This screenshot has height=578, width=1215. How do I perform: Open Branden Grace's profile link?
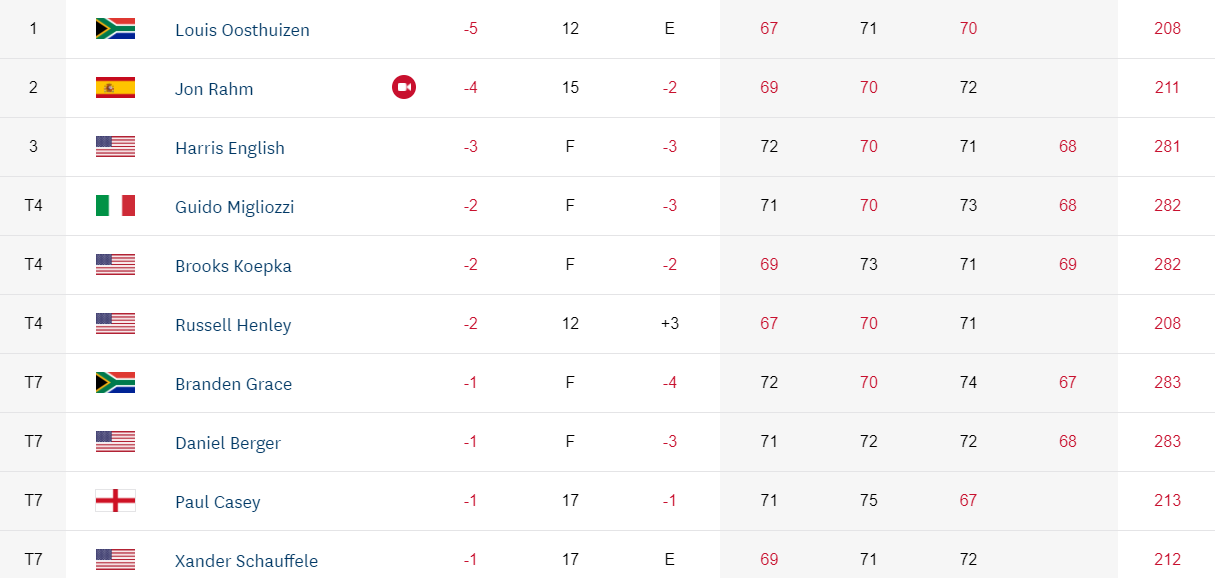(233, 384)
